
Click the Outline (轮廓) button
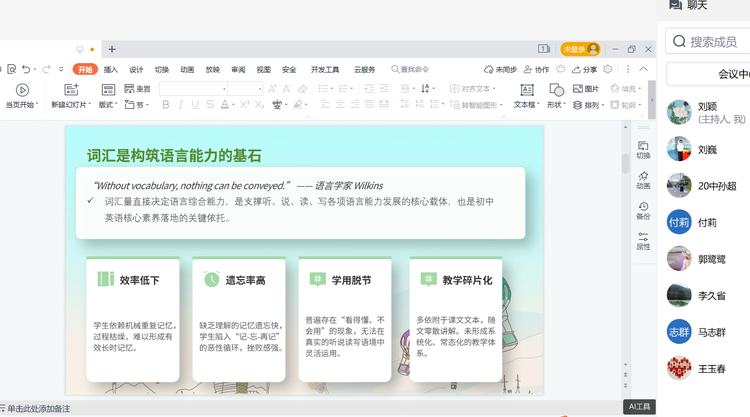pyautogui.click(x=626, y=105)
